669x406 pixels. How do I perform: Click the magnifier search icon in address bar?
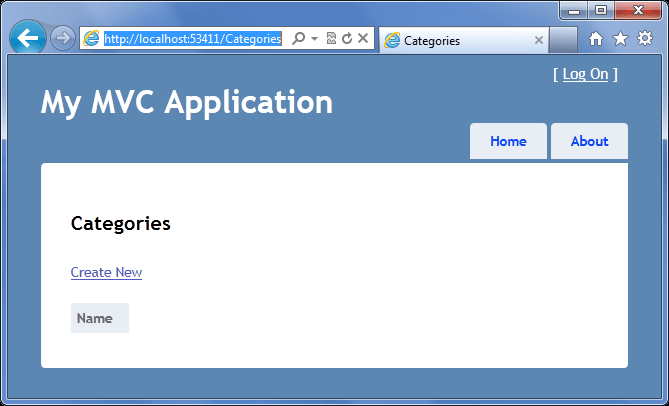(x=299, y=38)
